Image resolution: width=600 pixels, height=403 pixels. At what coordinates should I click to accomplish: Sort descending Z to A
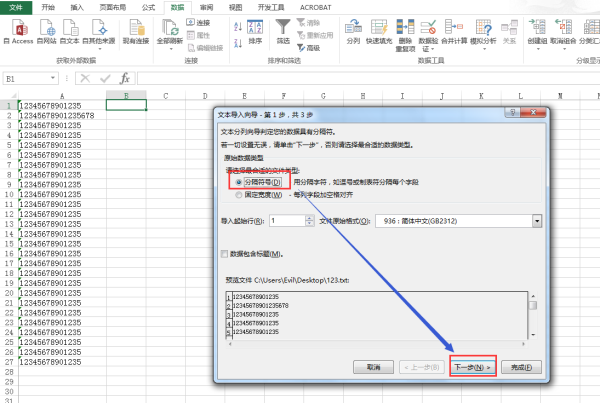tap(238, 43)
